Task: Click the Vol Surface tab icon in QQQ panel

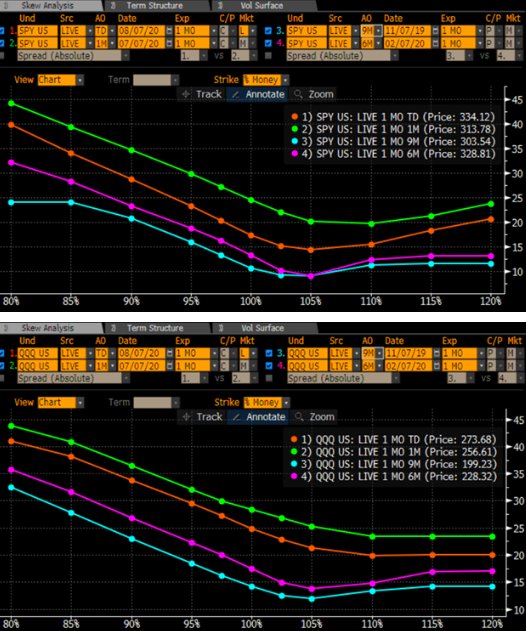Action: tap(221, 328)
